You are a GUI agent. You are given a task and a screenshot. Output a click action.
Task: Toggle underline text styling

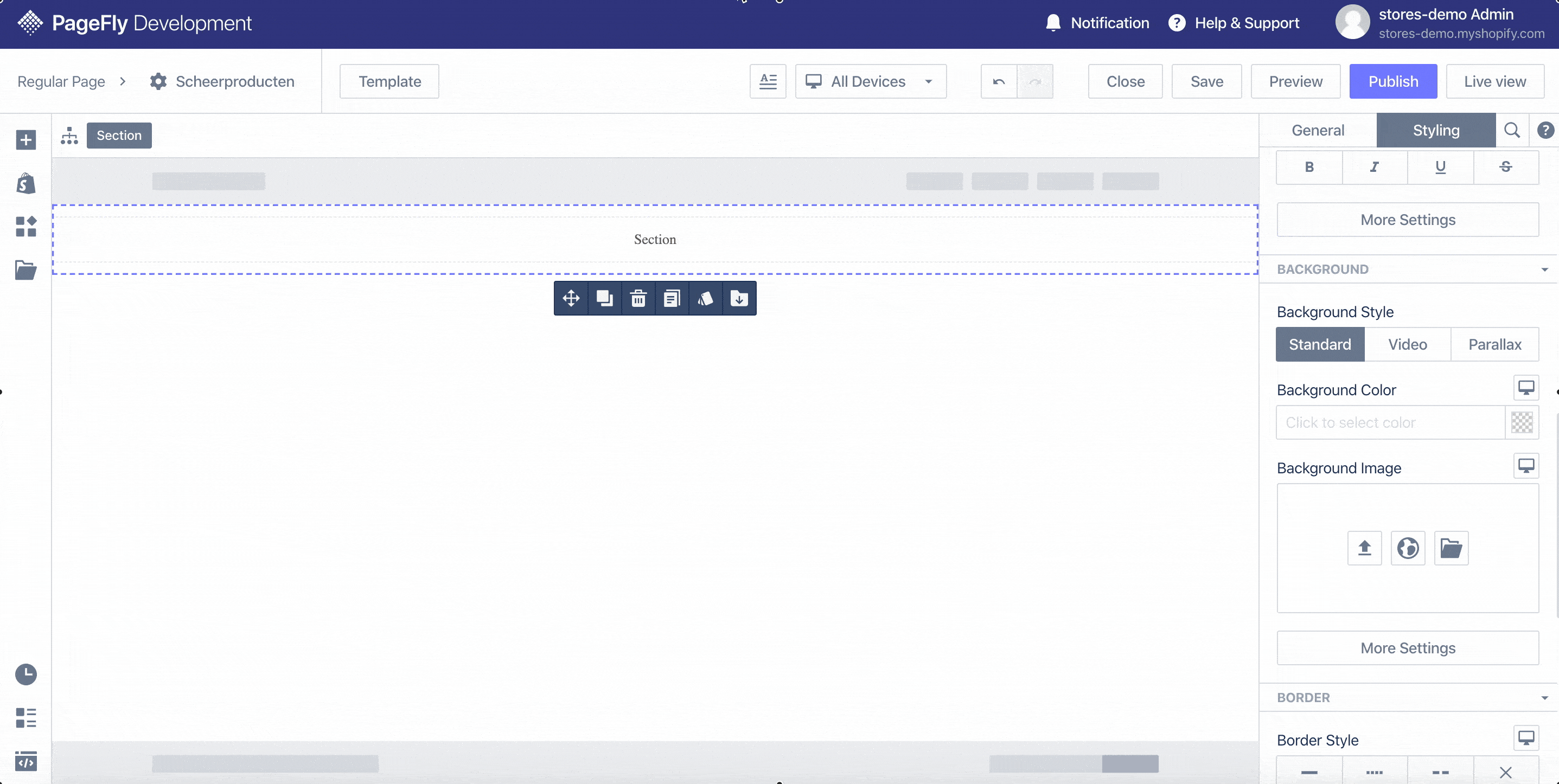click(1440, 167)
